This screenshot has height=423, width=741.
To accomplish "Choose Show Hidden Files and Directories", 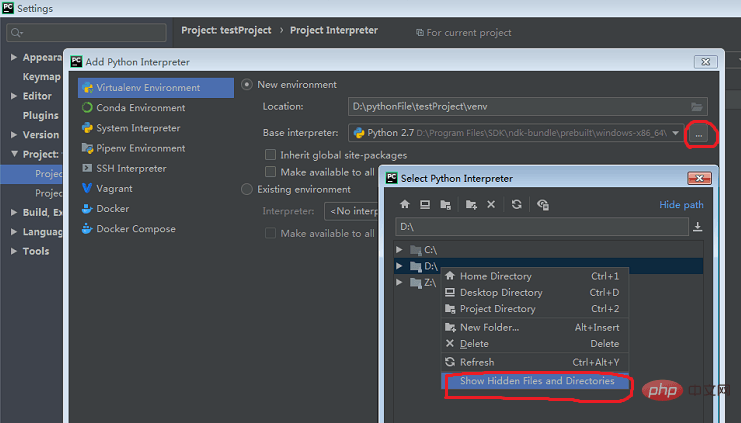I will pos(534,381).
